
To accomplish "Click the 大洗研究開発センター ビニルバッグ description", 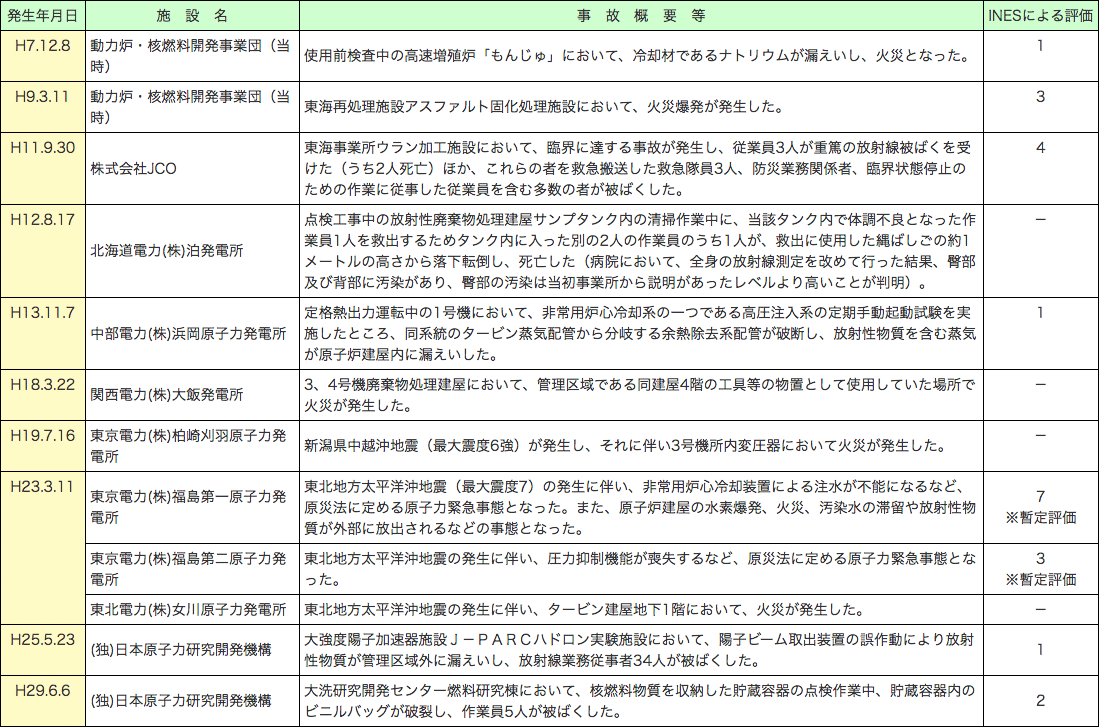I will click(x=639, y=700).
